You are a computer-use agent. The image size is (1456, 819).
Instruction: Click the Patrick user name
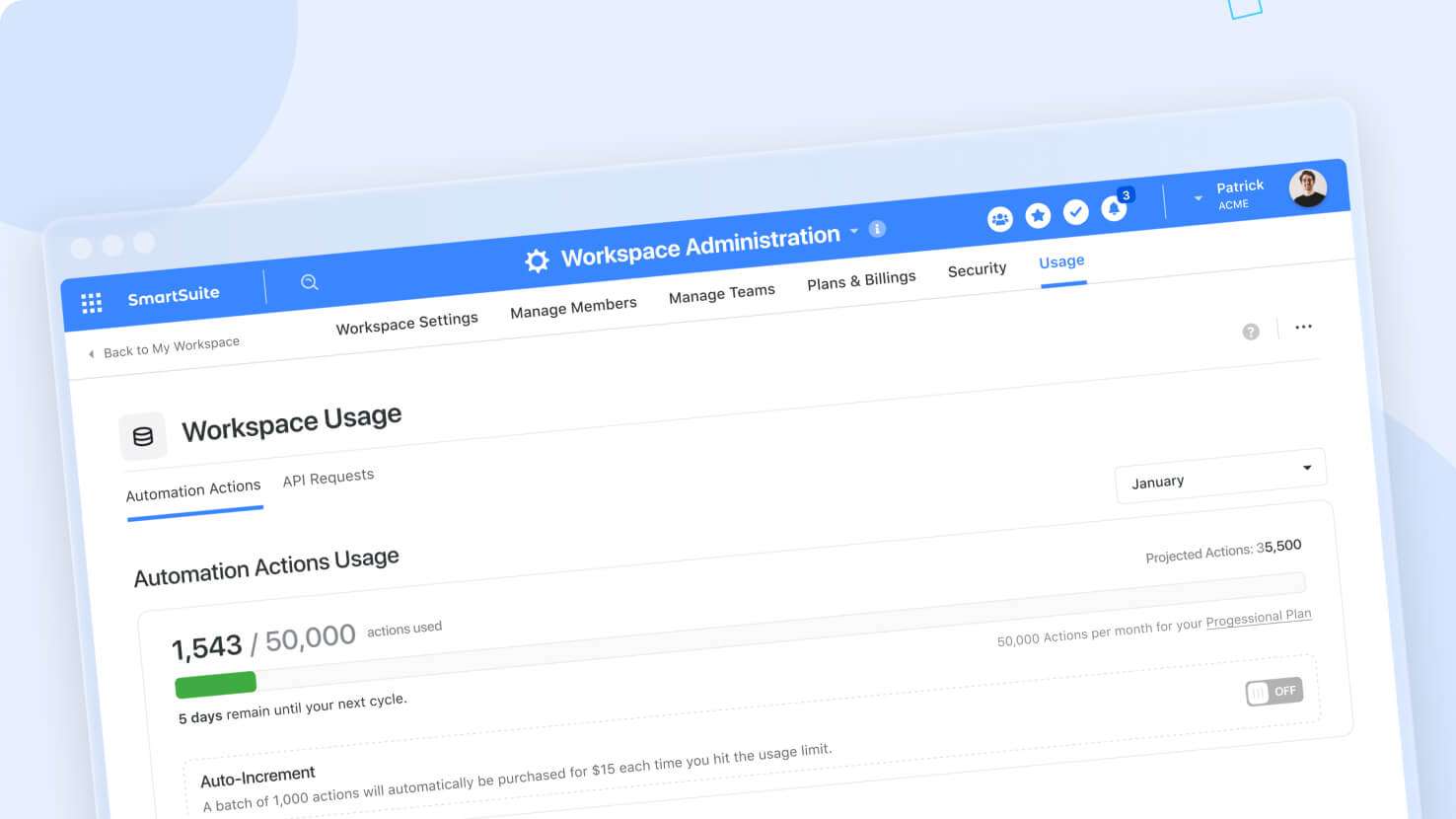click(1240, 186)
